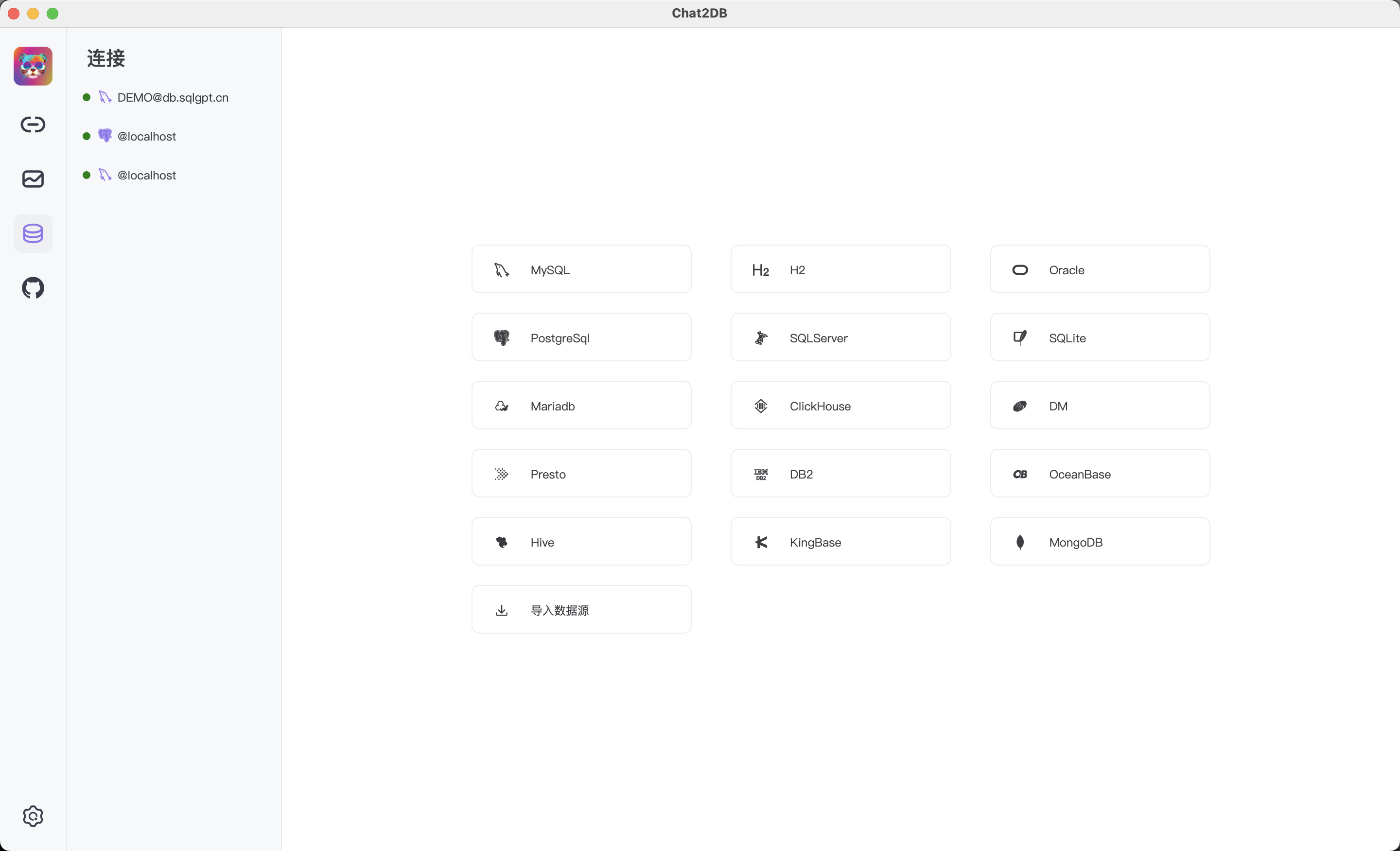Choose the OceanBase database type
The image size is (1400, 851).
click(x=1100, y=474)
